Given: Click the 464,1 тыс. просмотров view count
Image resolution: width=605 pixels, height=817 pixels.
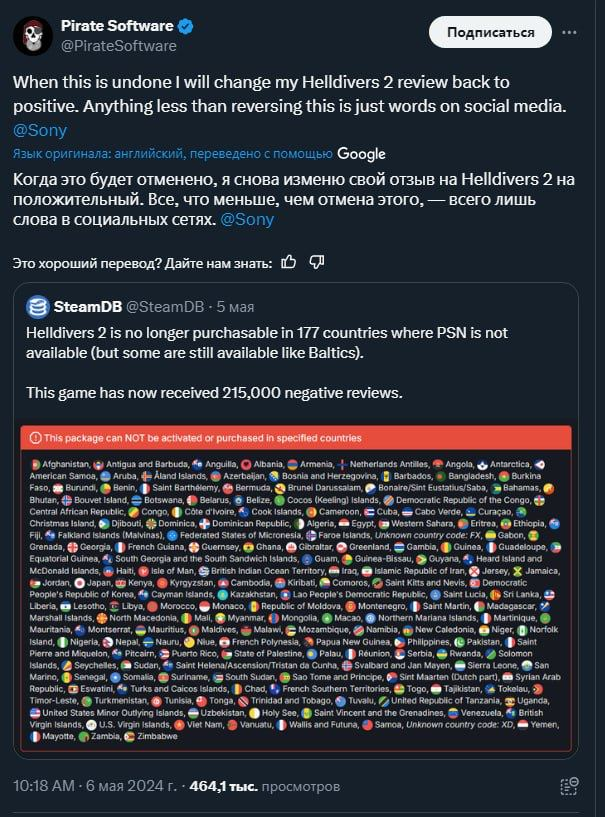Looking at the screenshot, I should point(265,786).
